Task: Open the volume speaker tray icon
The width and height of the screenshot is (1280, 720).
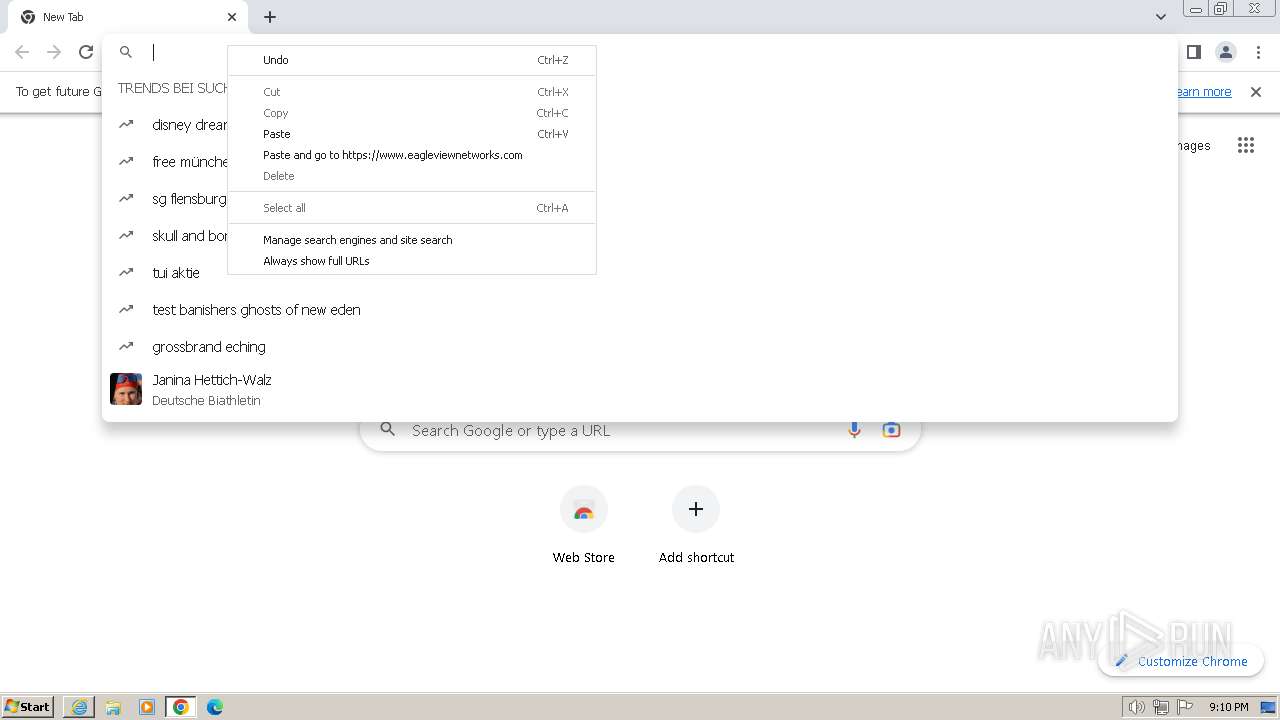Action: coord(1136,707)
